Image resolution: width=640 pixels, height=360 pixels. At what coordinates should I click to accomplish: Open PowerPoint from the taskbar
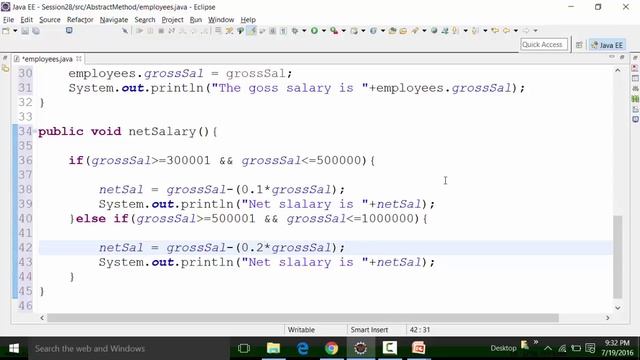pyautogui.click(x=419, y=349)
